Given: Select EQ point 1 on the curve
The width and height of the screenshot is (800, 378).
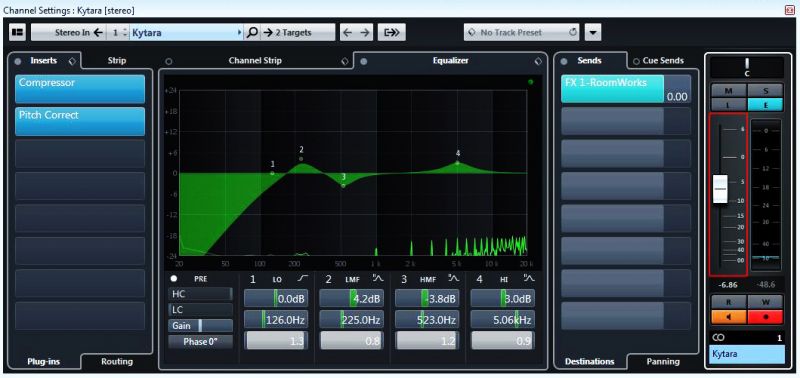Looking at the screenshot, I should tap(272, 173).
